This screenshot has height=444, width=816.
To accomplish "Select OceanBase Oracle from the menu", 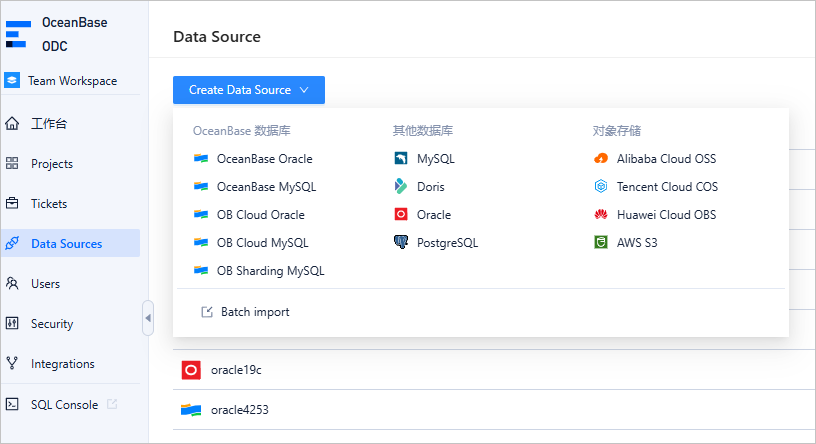I will [264, 159].
